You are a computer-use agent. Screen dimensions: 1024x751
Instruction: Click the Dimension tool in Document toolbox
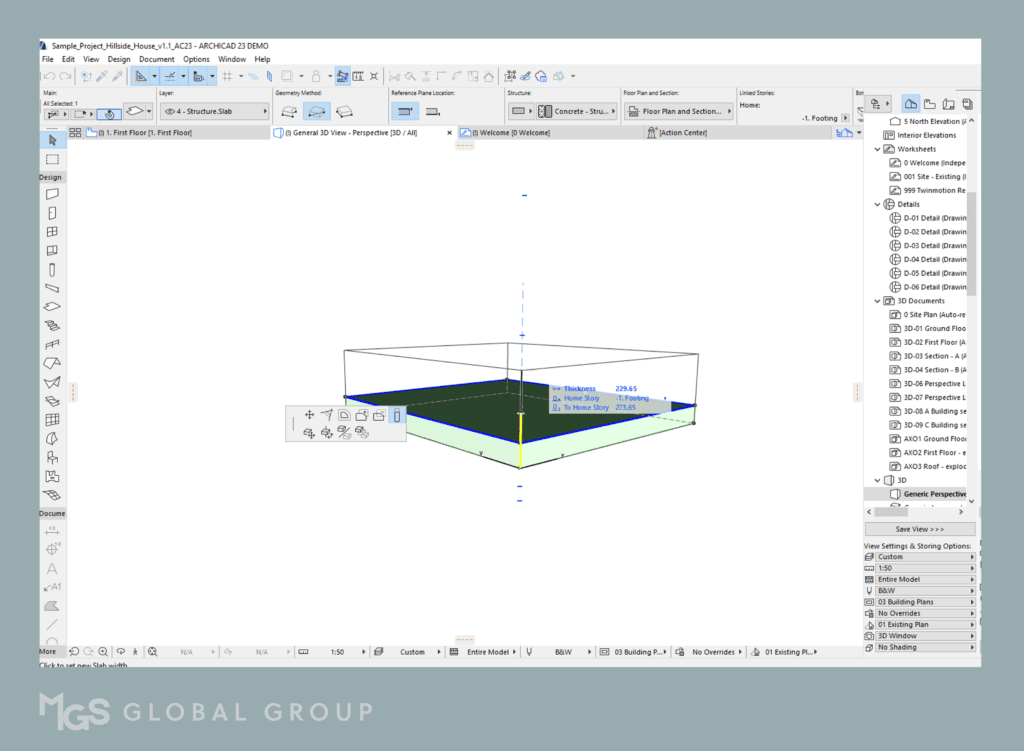(52, 530)
